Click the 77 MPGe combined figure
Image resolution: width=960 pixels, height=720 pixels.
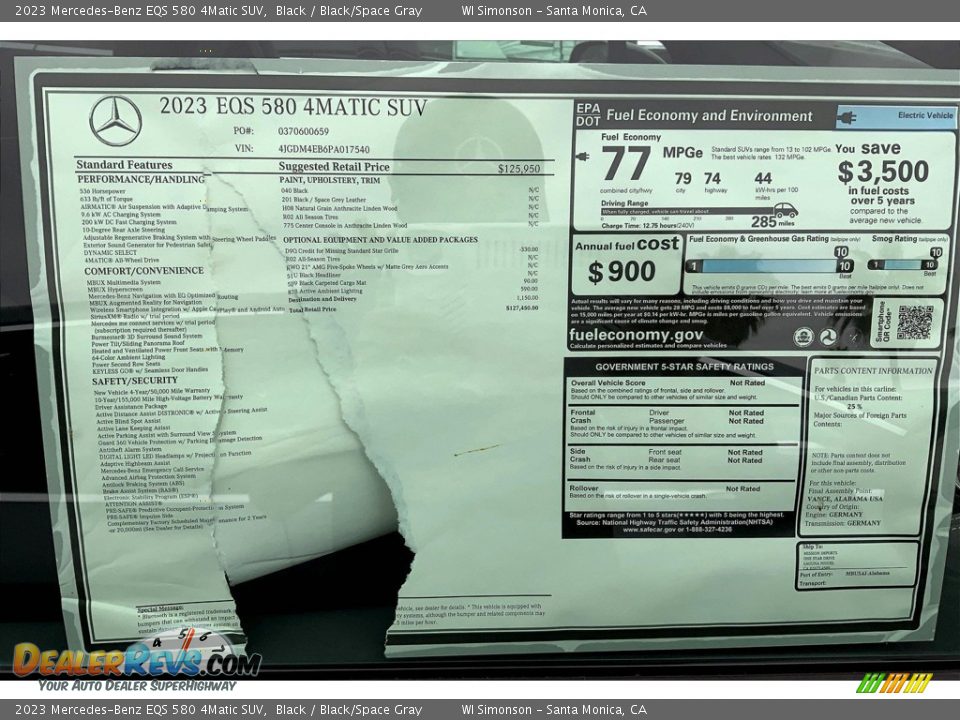(626, 163)
